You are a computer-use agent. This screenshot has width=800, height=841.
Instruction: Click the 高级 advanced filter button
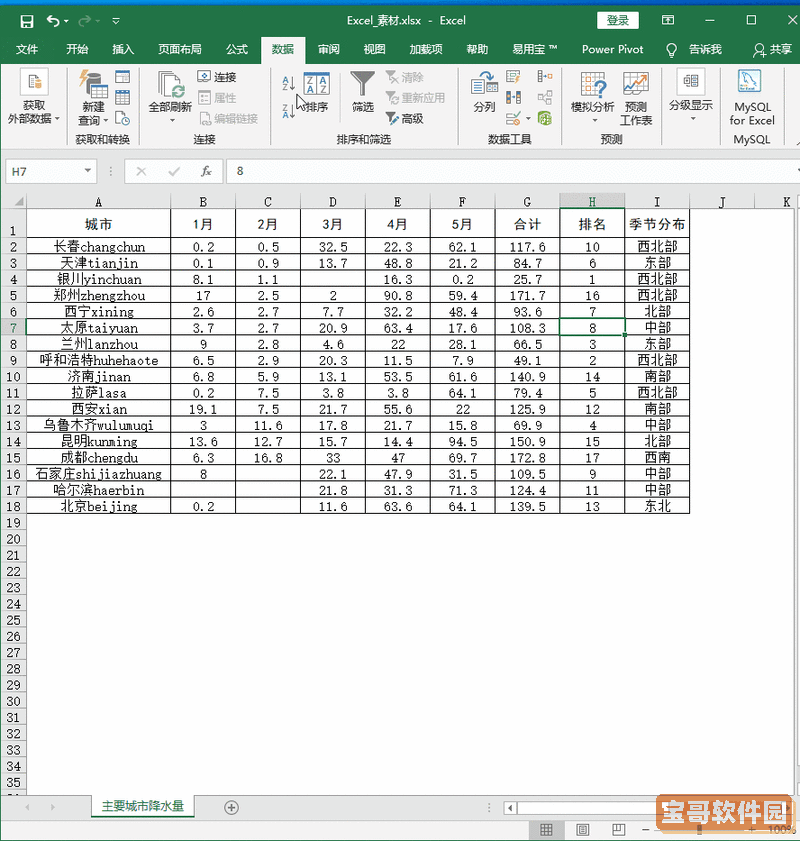tap(405, 119)
